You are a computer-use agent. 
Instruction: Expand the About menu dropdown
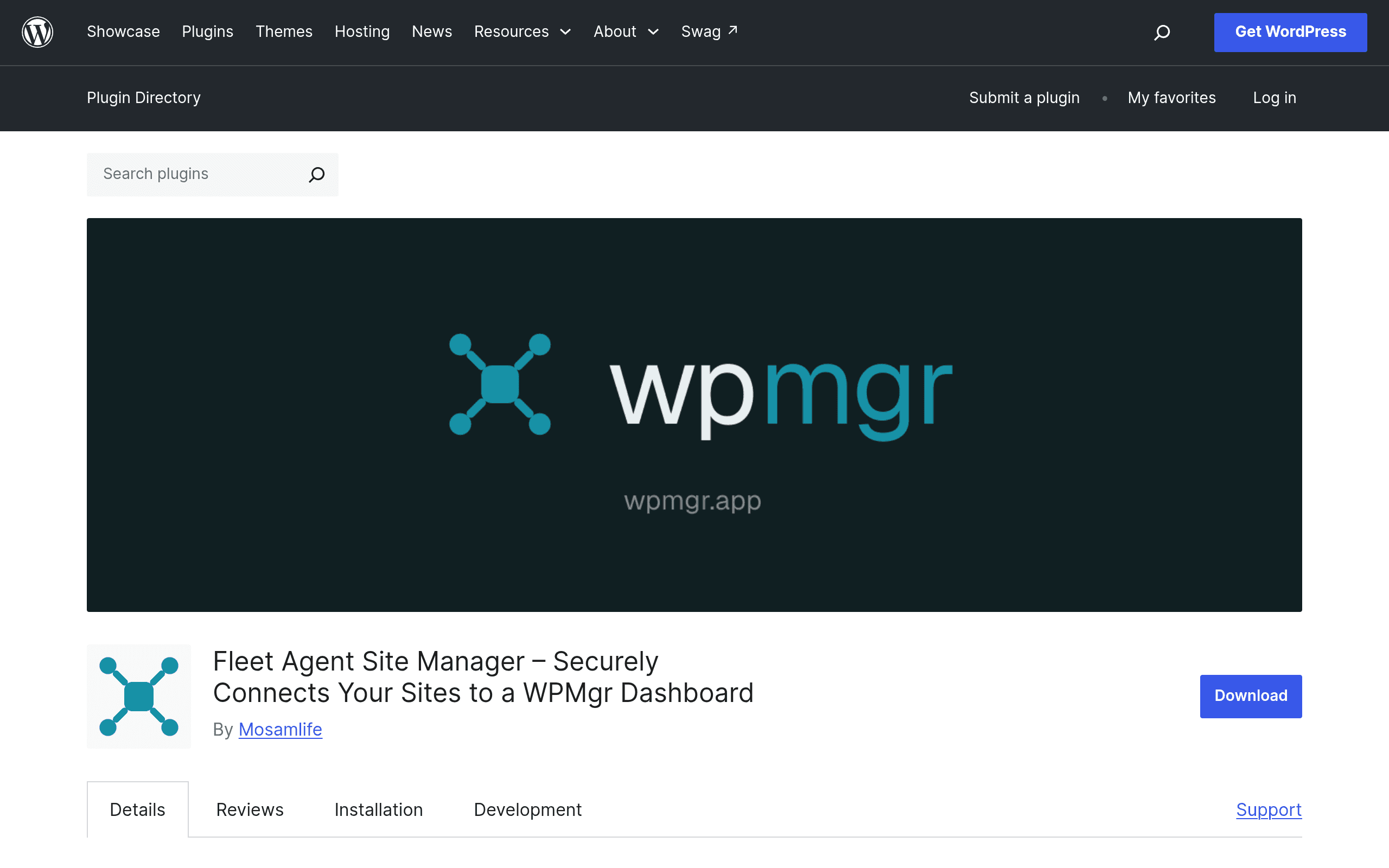tap(626, 31)
